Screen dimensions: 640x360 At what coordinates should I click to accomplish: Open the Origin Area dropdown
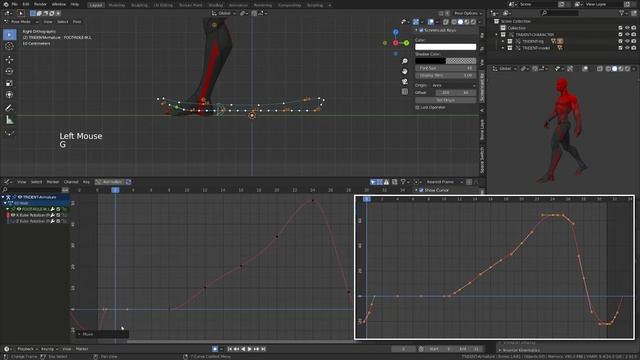[454, 86]
